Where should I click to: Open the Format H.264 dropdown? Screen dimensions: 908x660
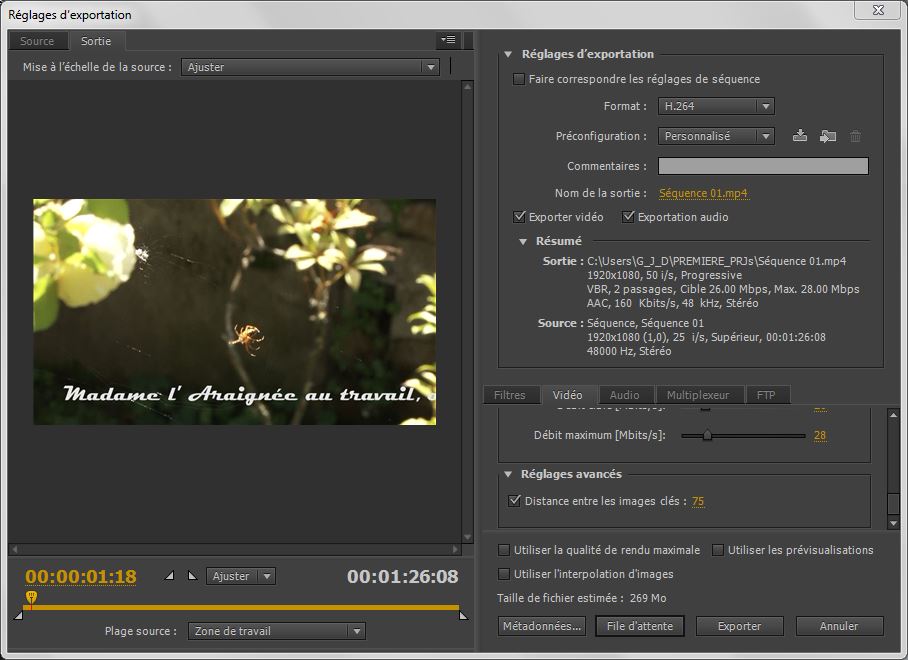716,106
